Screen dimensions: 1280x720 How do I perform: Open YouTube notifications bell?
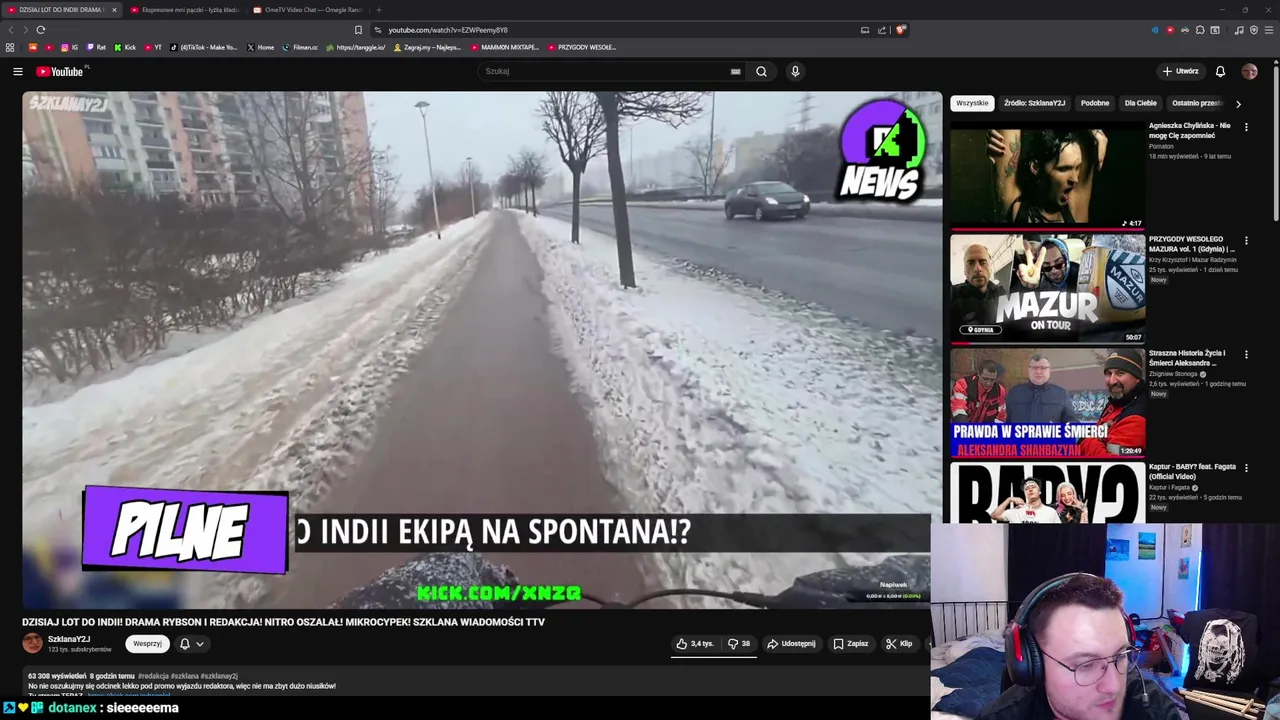tap(1220, 71)
